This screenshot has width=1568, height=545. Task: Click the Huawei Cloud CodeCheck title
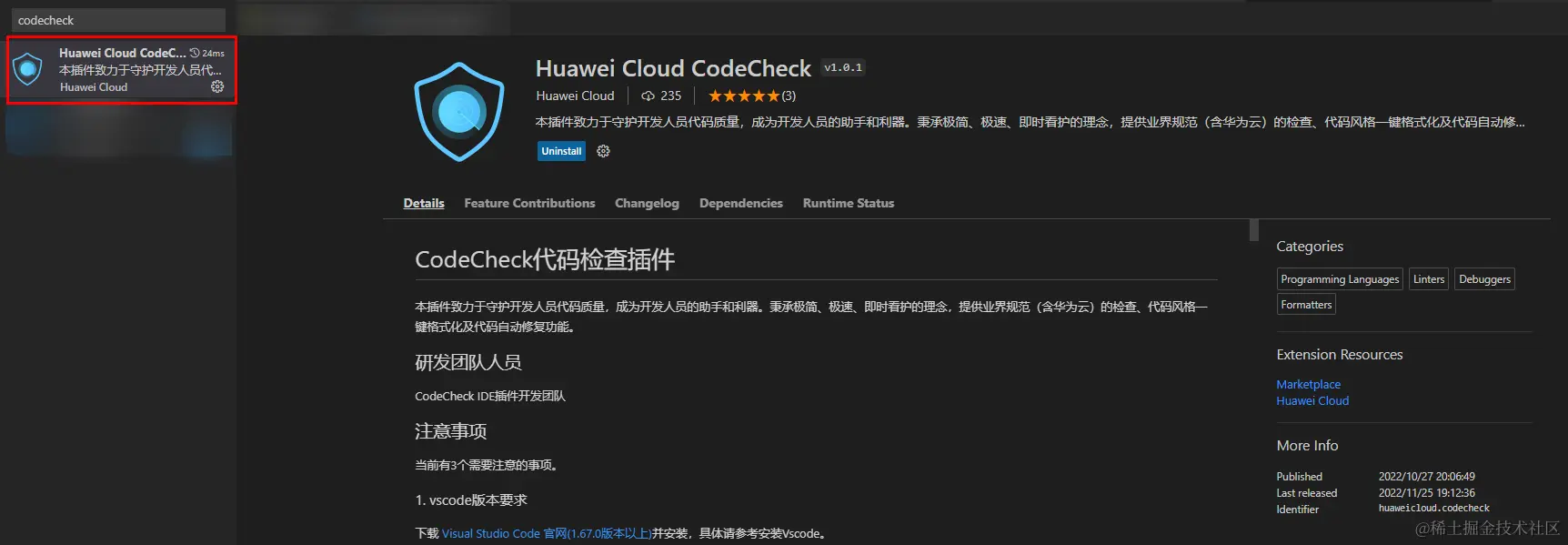pos(673,68)
